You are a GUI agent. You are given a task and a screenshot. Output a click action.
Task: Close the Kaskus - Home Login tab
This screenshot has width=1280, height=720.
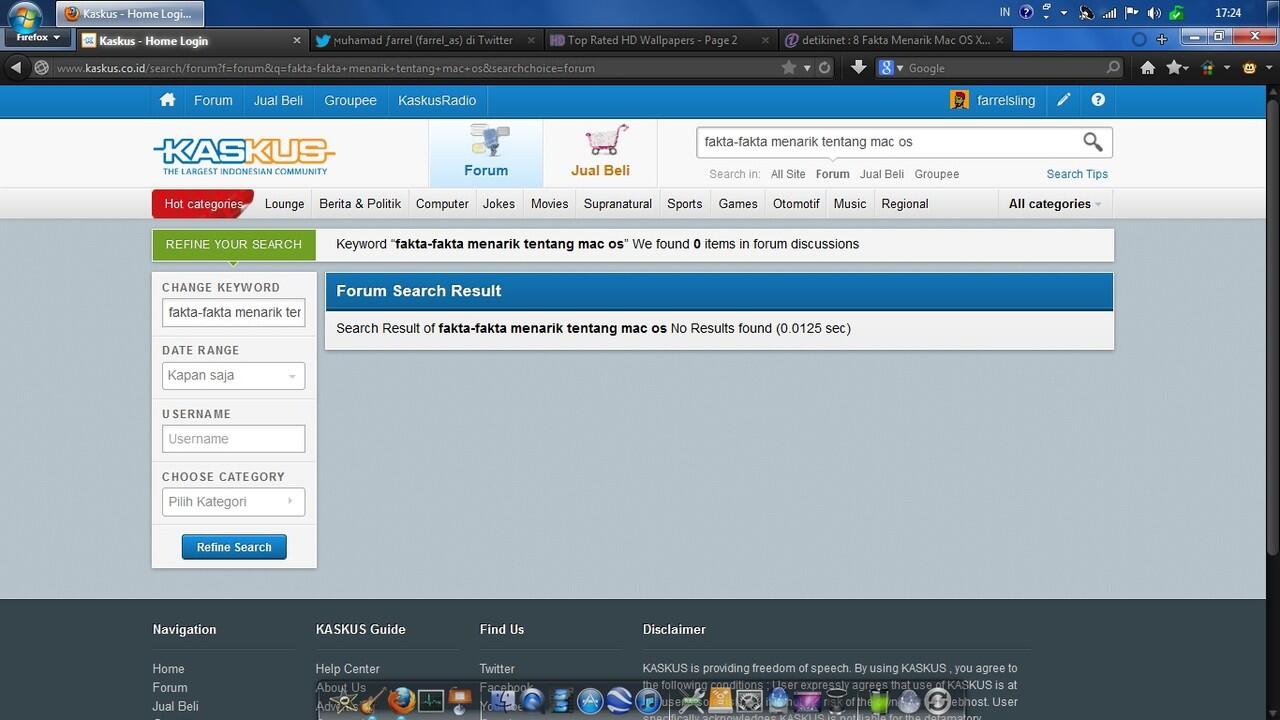pos(297,40)
